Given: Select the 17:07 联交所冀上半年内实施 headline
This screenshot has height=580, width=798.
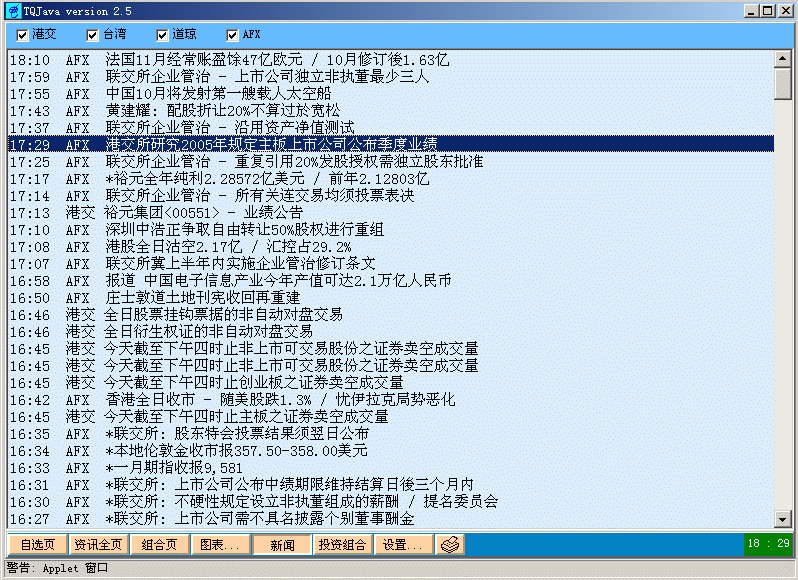Looking at the screenshot, I should pos(391,264).
